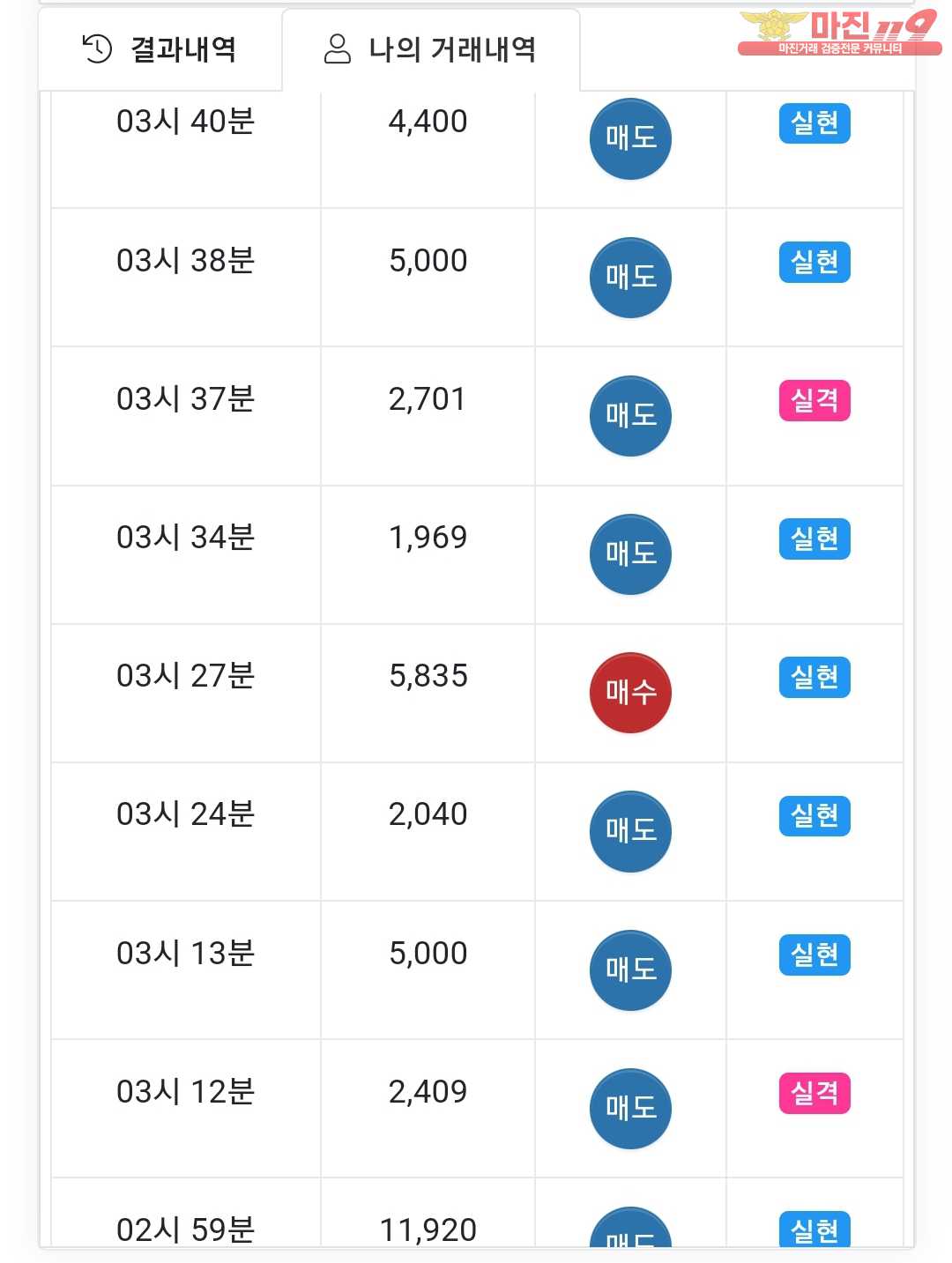Click the 실현 badge for 03시 40분
This screenshot has width=952, height=1263.
pyautogui.click(x=814, y=123)
